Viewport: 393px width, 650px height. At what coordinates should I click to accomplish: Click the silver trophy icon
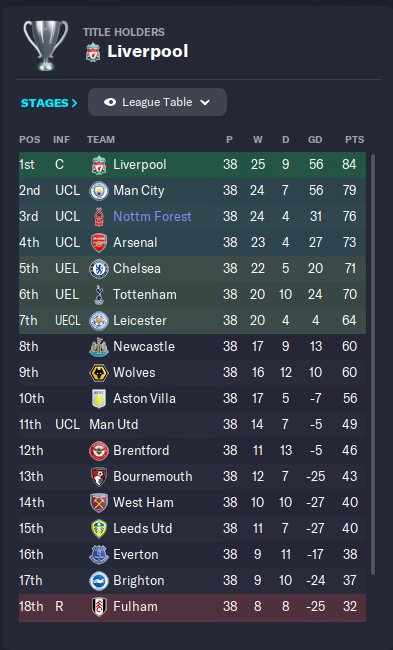click(x=46, y=45)
